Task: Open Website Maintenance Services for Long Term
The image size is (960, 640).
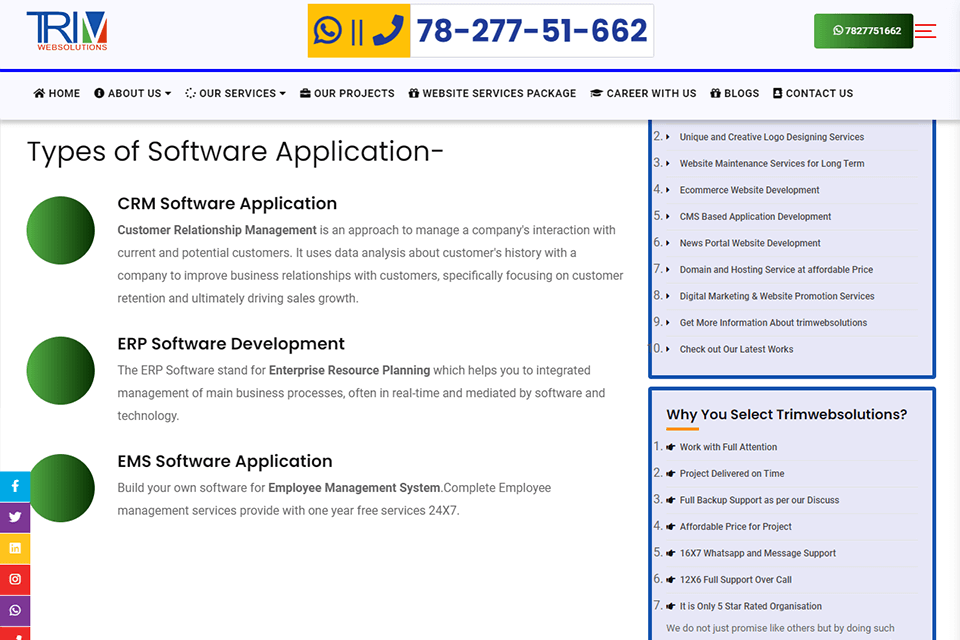Action: [771, 164]
